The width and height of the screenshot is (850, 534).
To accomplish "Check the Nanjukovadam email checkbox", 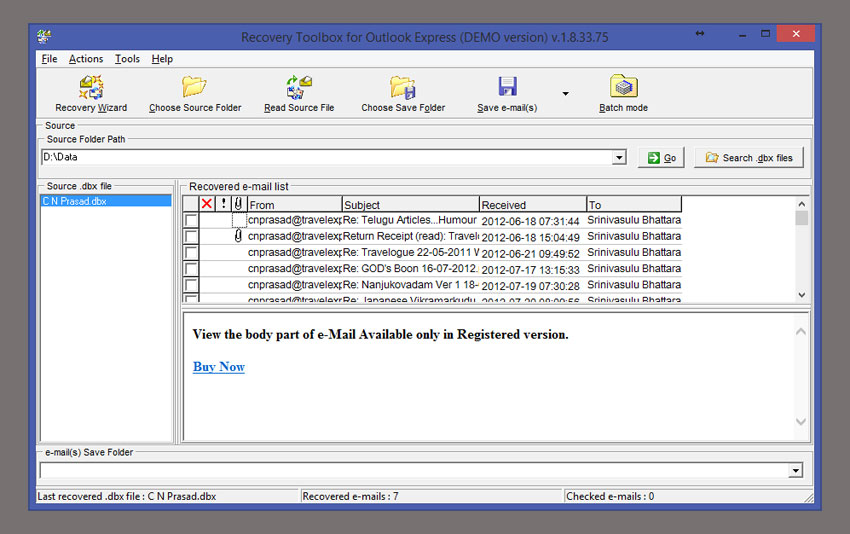I will (191, 285).
